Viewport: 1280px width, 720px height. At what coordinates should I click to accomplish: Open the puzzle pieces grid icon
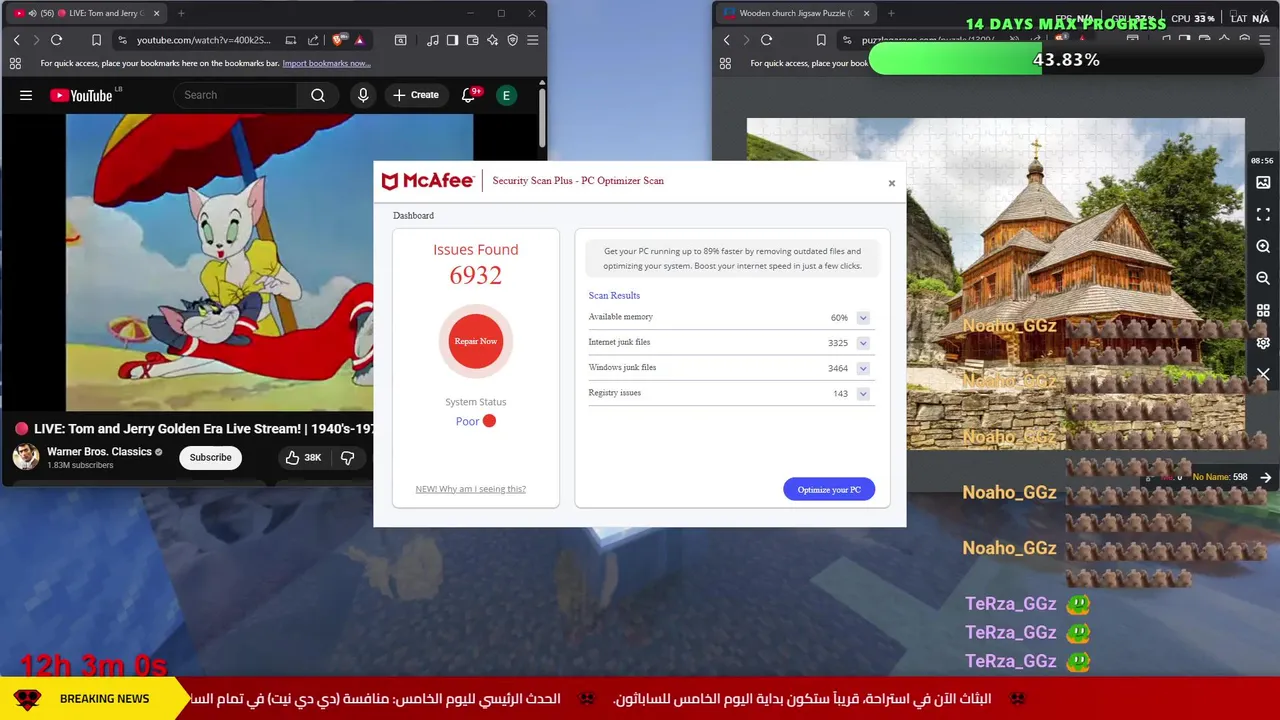(x=1263, y=310)
